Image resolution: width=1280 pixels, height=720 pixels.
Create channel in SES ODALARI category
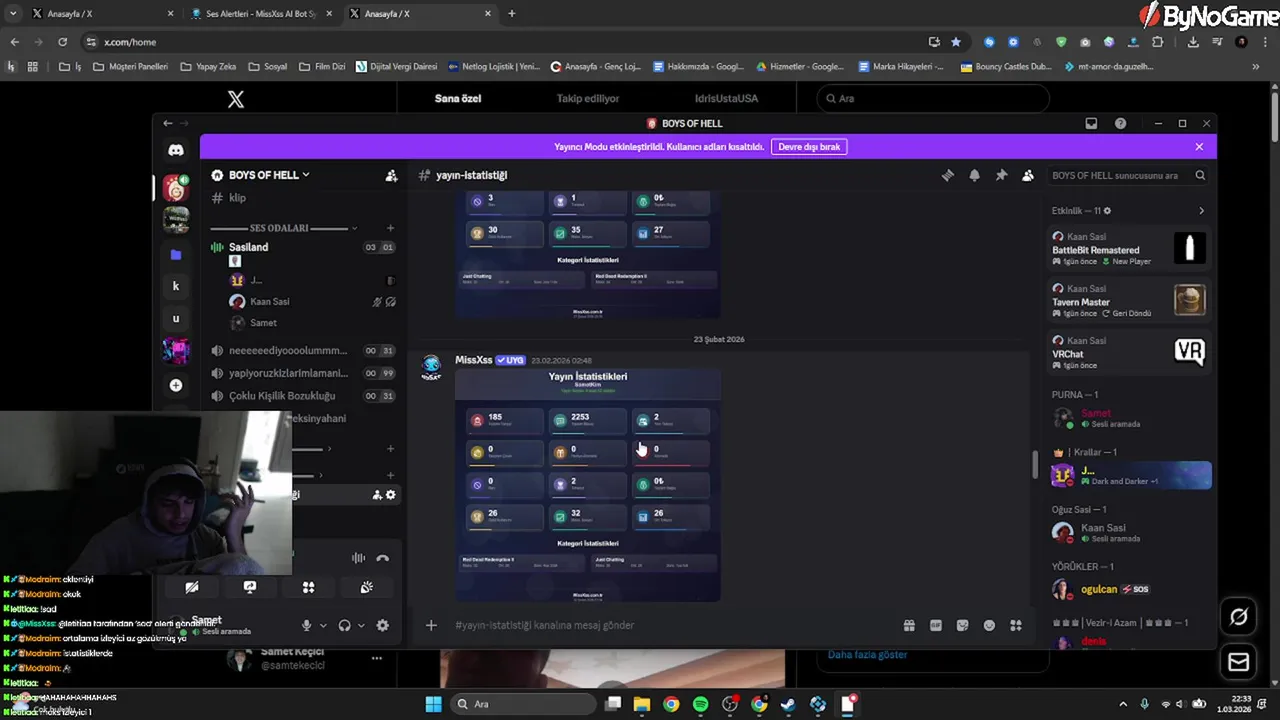(390, 228)
